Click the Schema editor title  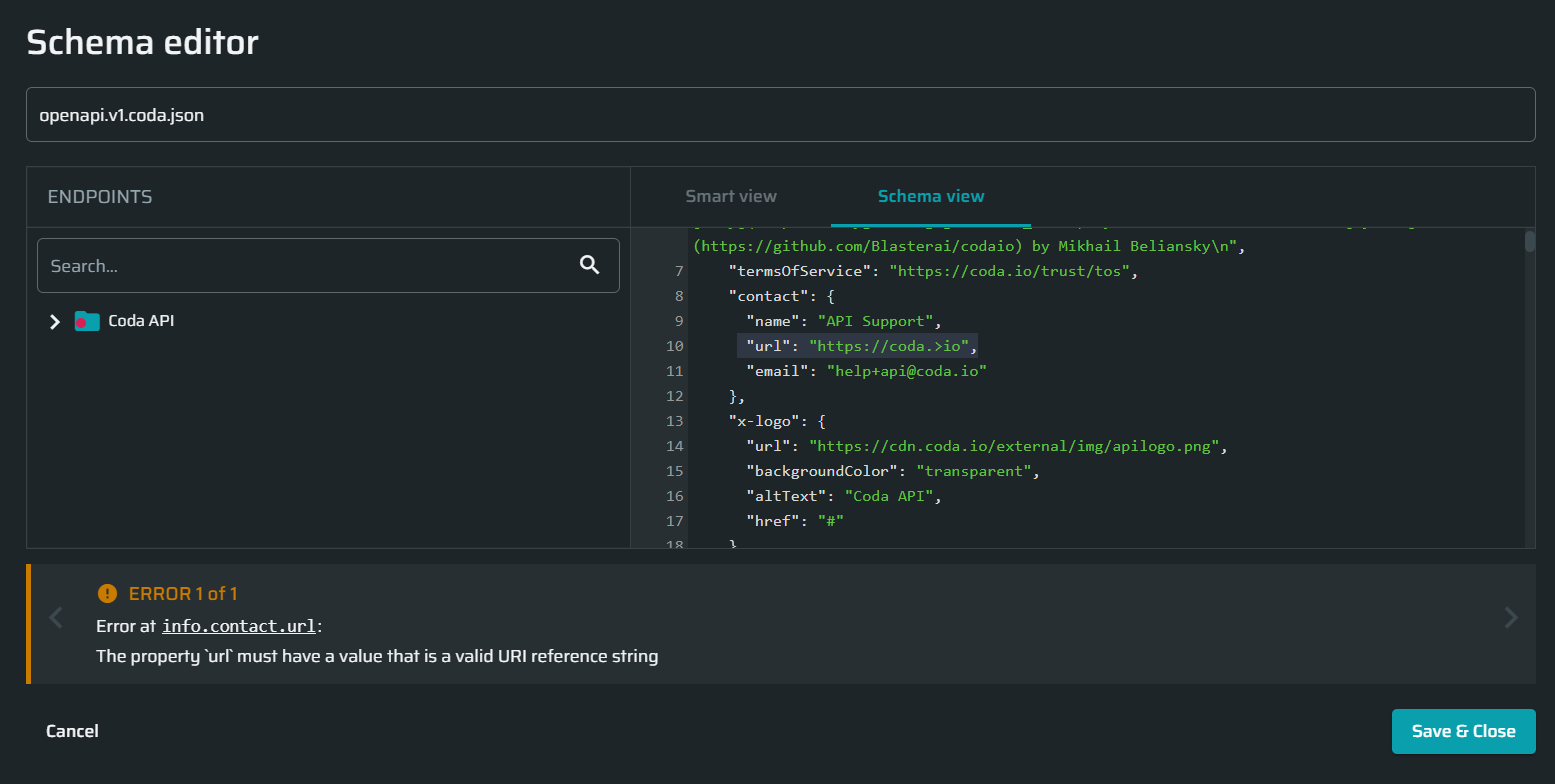click(x=142, y=41)
